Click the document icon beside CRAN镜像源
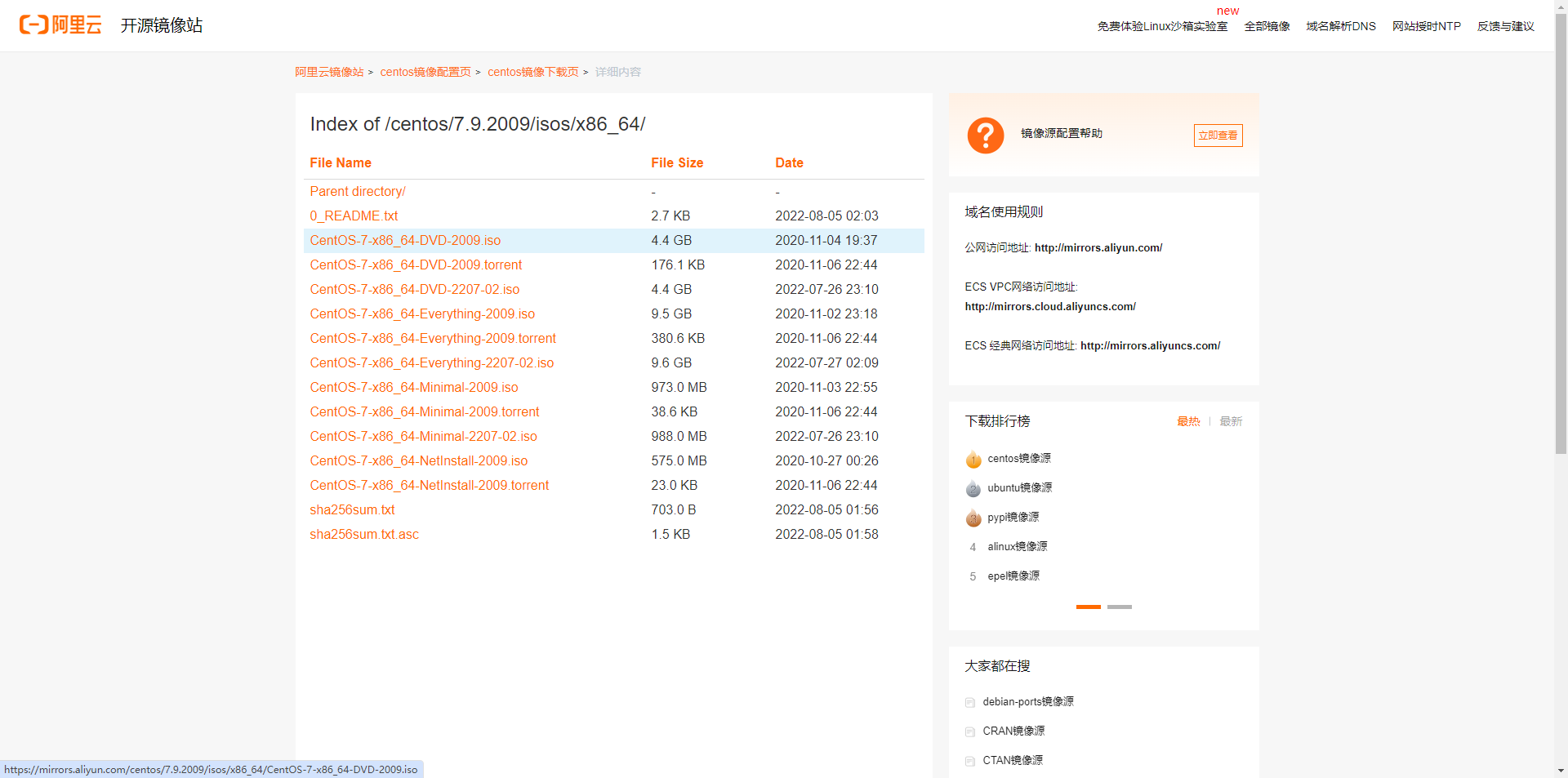Screen dimensions: 1568x778 point(970,731)
